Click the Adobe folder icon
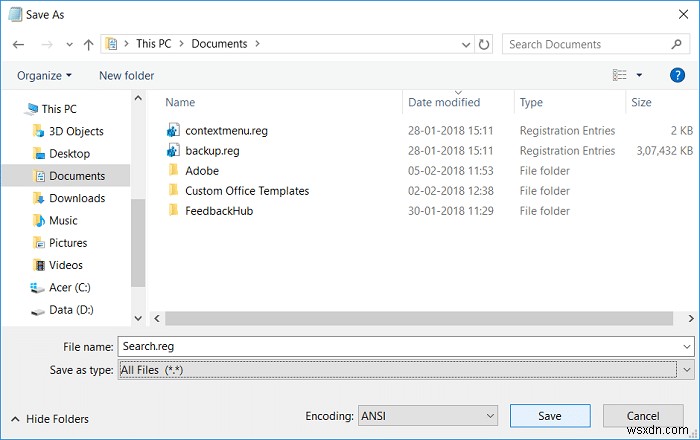 (173, 170)
